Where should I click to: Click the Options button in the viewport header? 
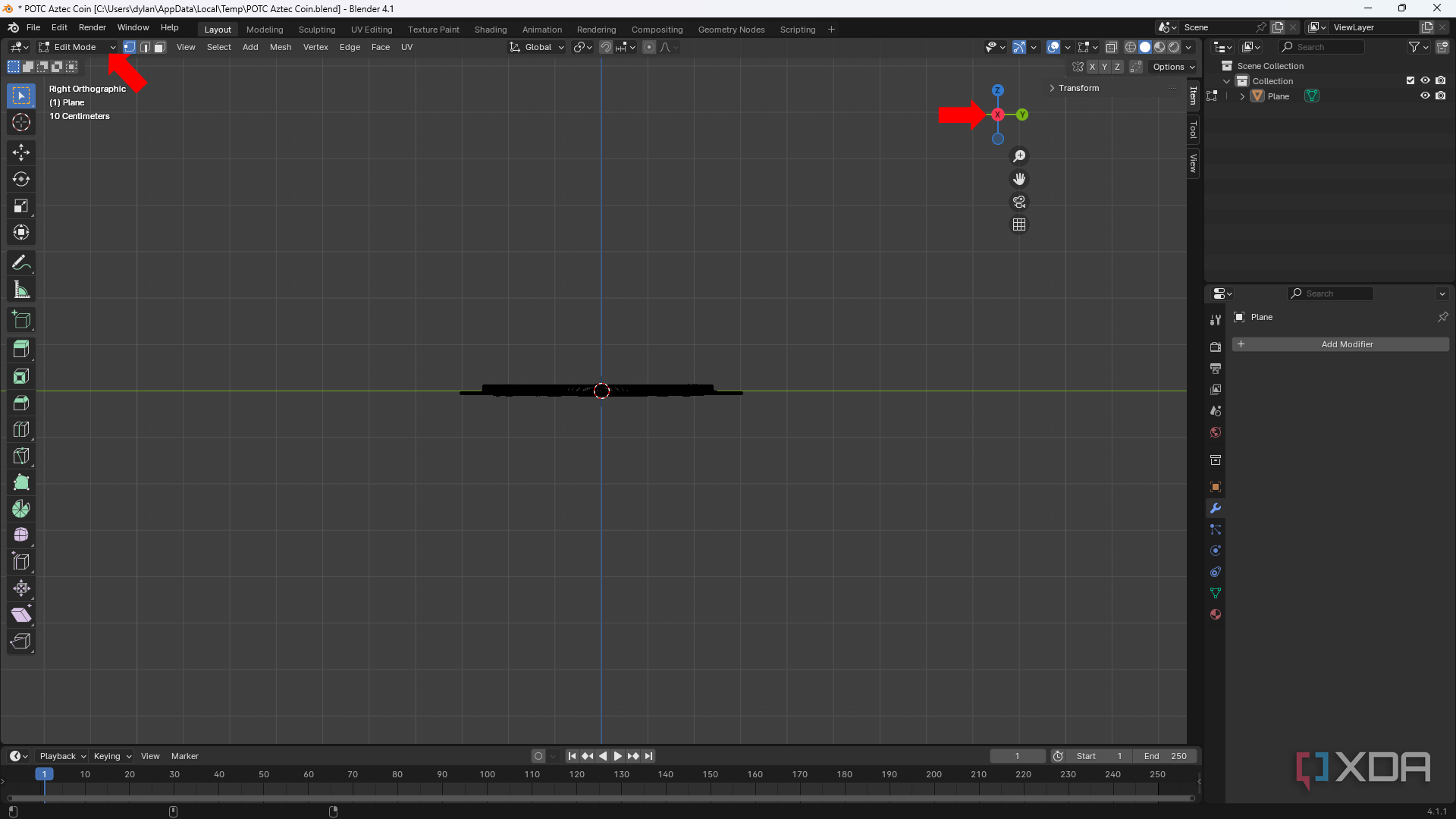[1173, 66]
